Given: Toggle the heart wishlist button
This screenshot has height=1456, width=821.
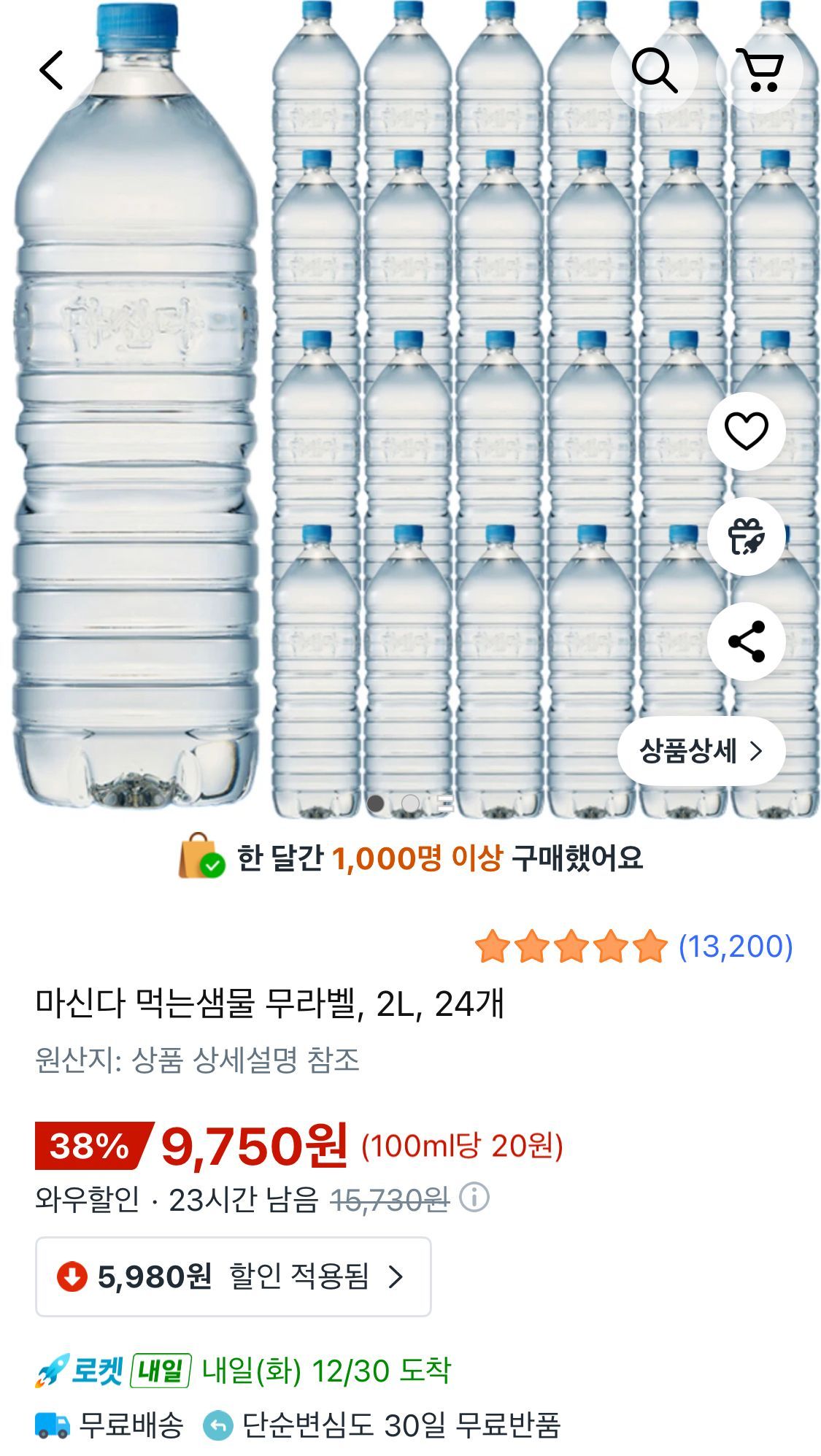Looking at the screenshot, I should point(746,431).
